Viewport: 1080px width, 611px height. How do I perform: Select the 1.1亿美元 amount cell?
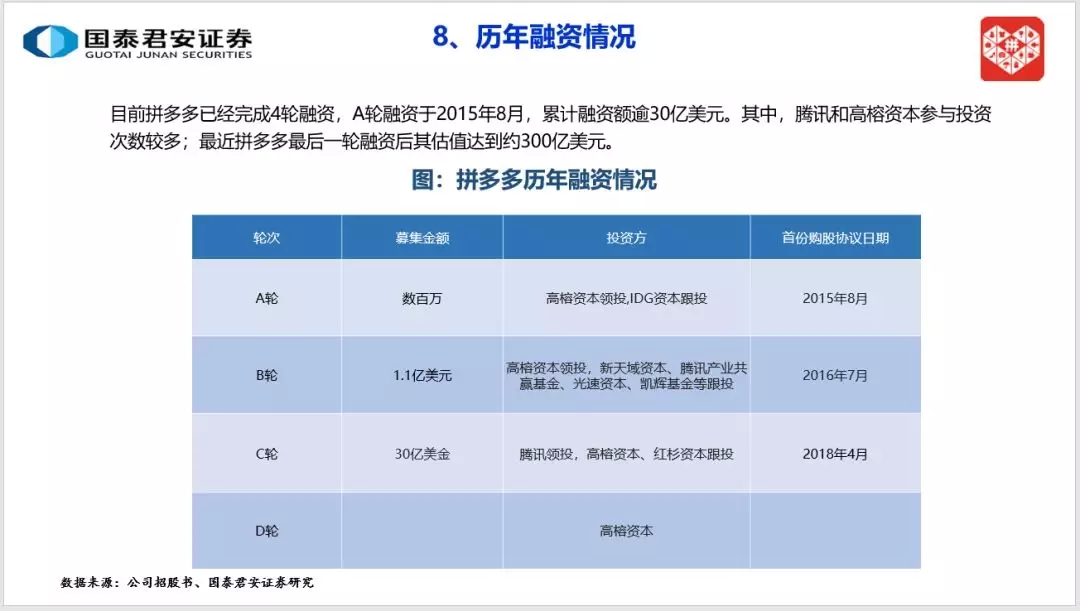point(422,375)
